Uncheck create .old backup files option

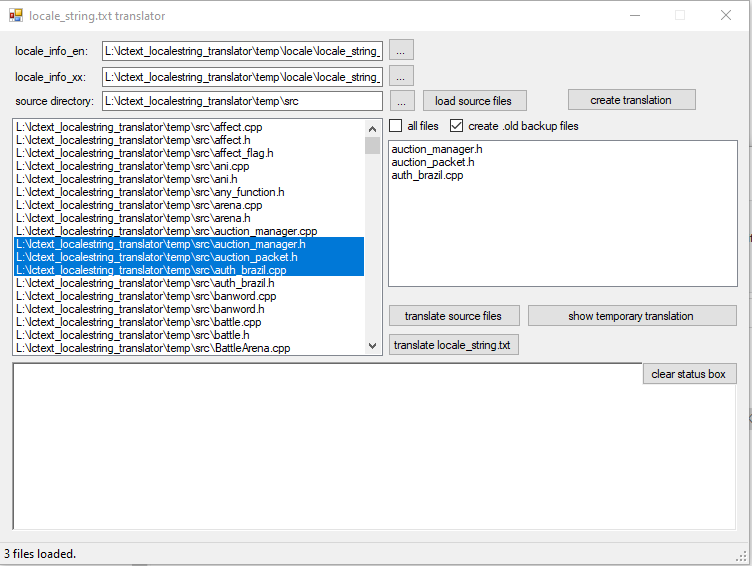pos(457,126)
